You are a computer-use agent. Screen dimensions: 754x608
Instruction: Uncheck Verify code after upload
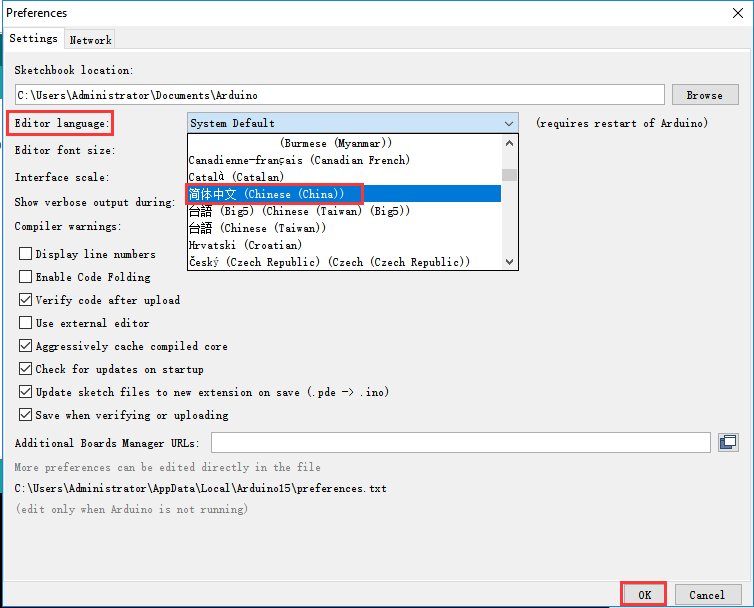[x=25, y=300]
